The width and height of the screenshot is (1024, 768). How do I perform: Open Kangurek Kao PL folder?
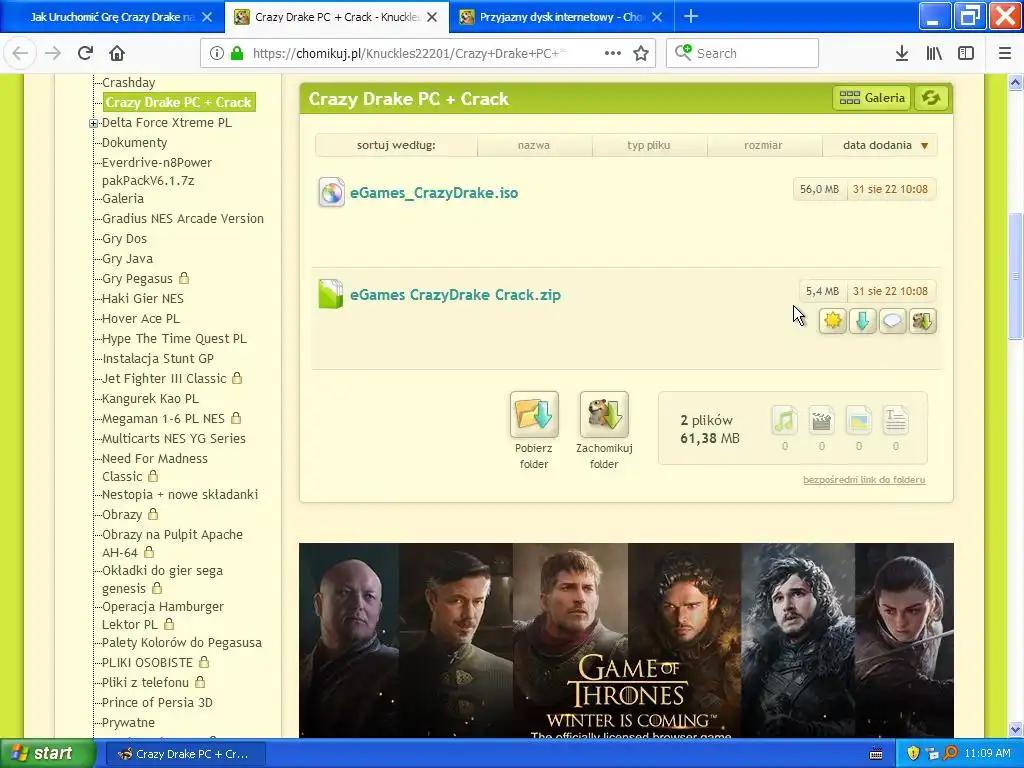click(x=150, y=398)
